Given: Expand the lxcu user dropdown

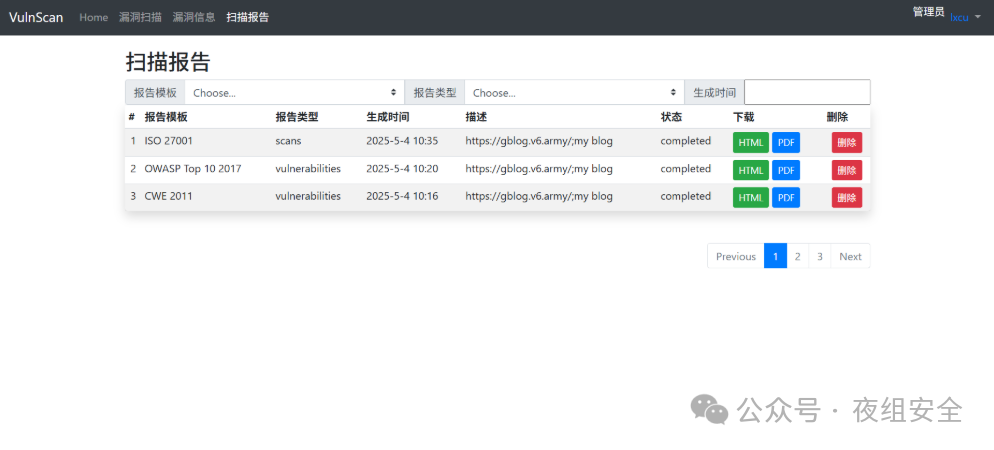Looking at the screenshot, I should [x=965, y=18].
